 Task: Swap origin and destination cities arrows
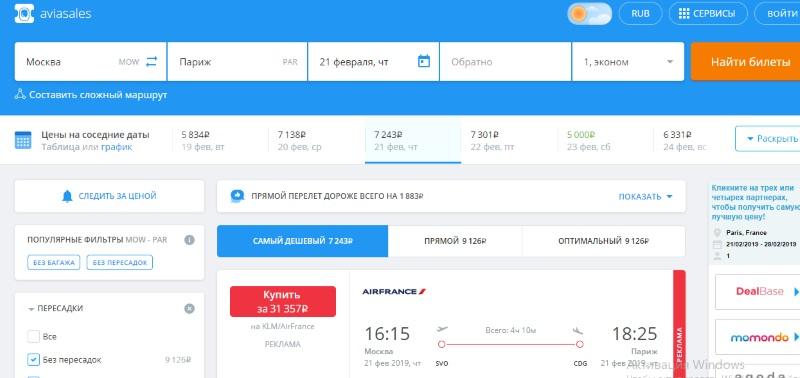(x=152, y=62)
